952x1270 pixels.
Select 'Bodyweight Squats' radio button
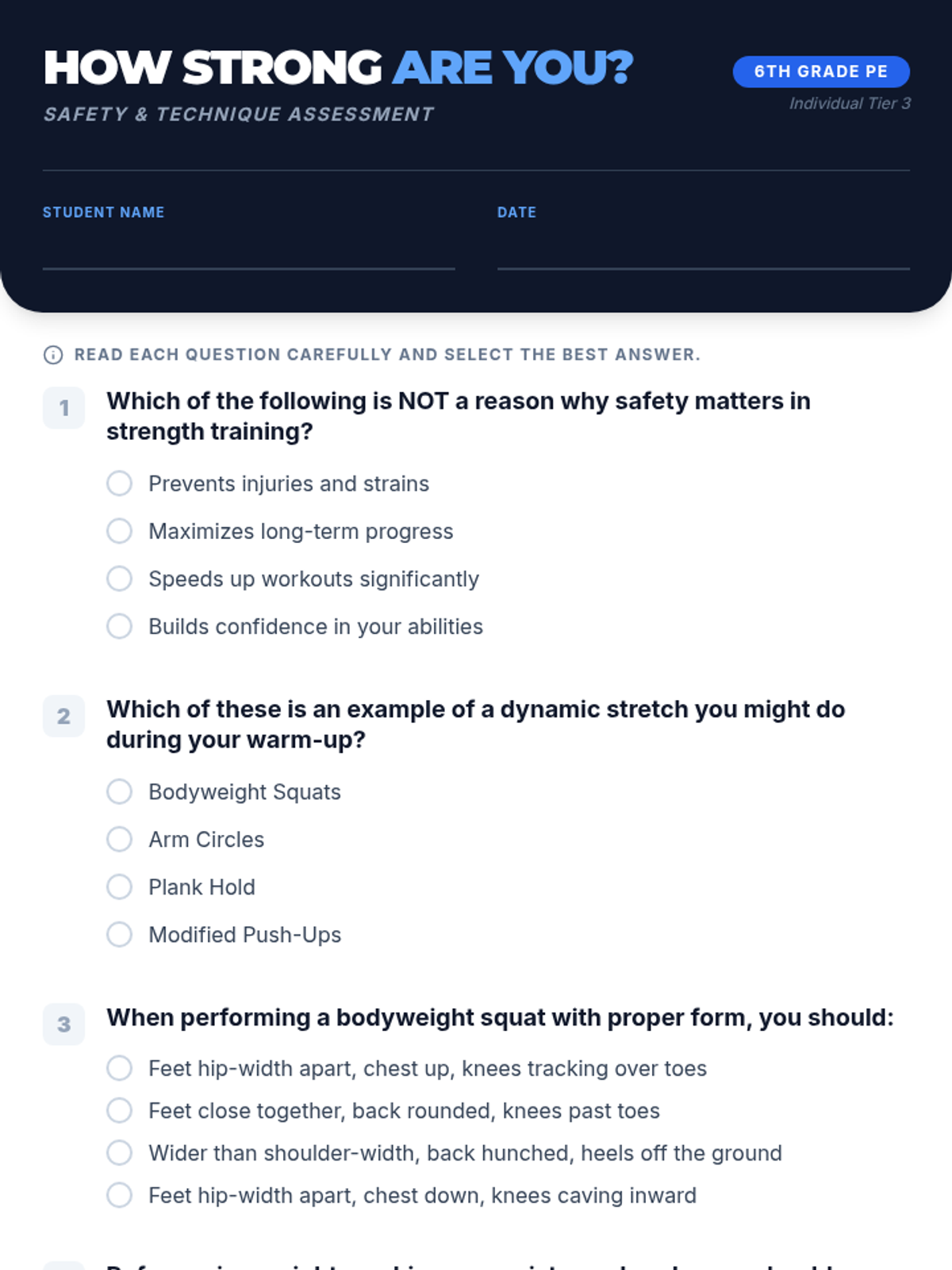[120, 791]
